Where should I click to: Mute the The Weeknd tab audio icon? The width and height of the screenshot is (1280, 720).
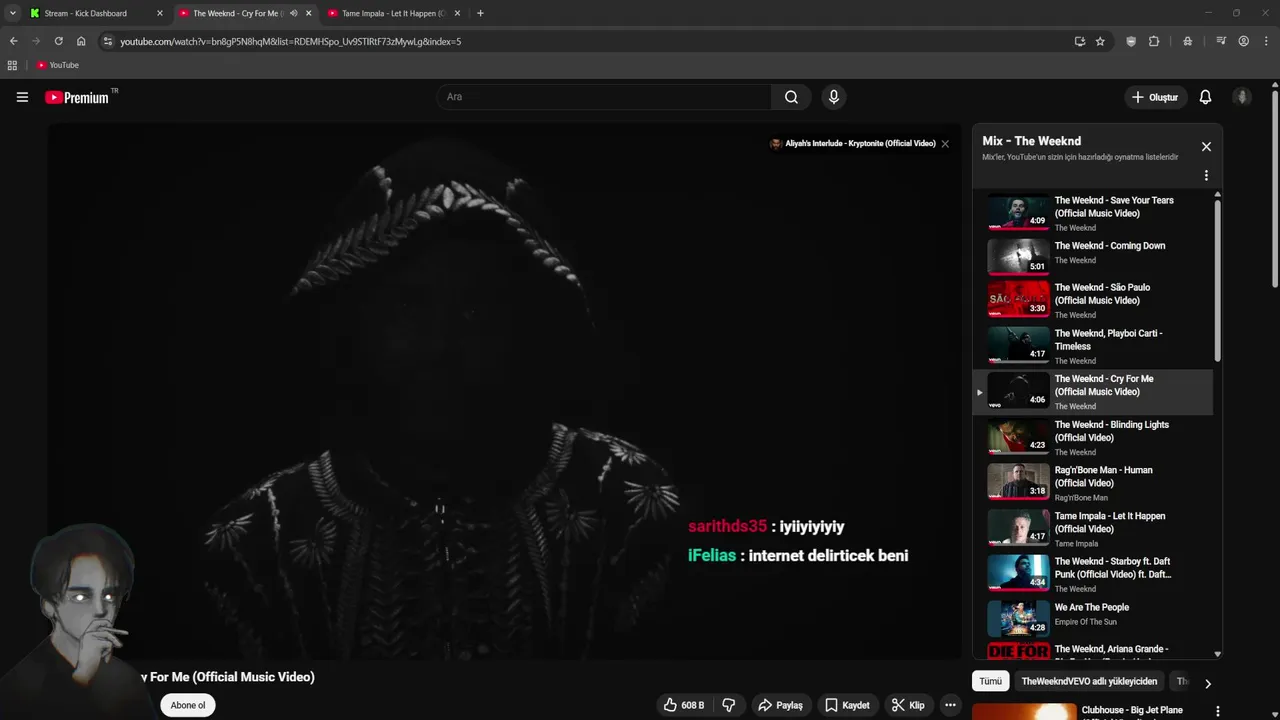pyautogui.click(x=293, y=13)
